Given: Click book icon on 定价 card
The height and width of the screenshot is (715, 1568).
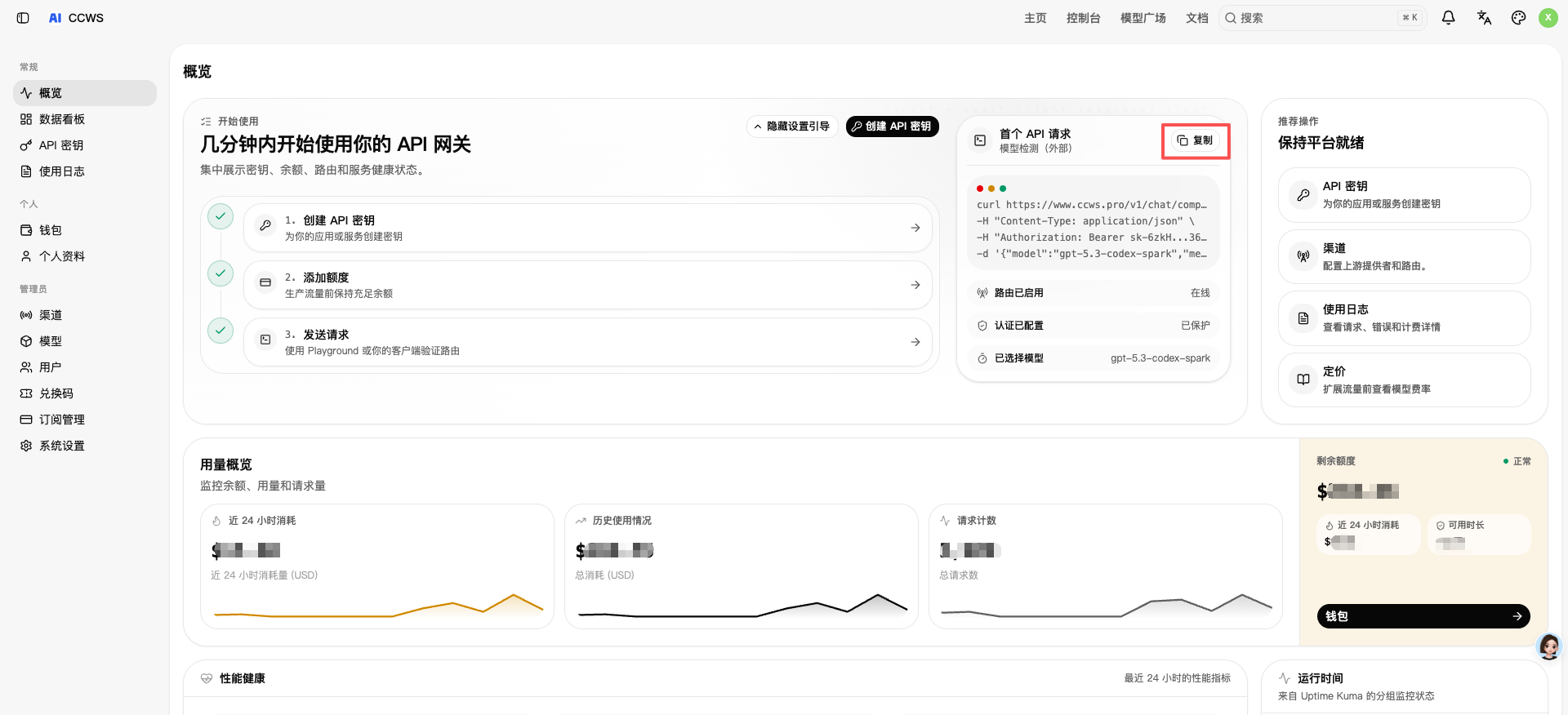Looking at the screenshot, I should tap(1303, 380).
